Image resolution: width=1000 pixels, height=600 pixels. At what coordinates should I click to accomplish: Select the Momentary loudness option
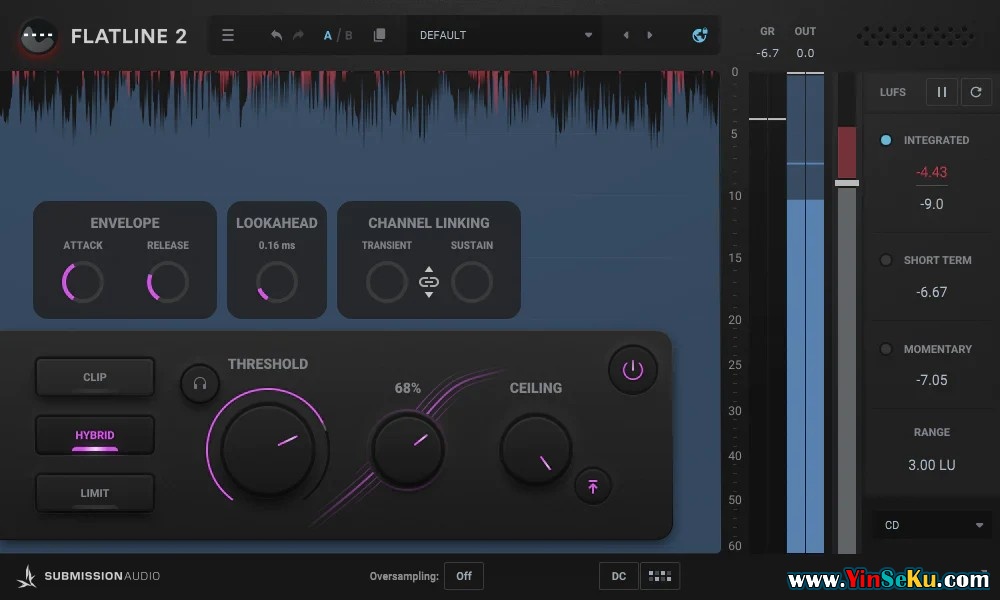[886, 349]
